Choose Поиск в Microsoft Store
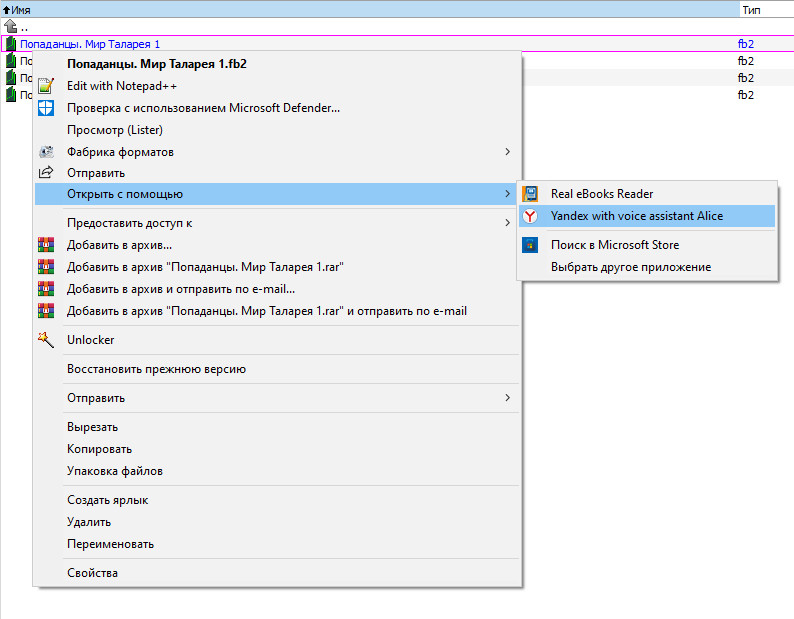 [x=647, y=245]
